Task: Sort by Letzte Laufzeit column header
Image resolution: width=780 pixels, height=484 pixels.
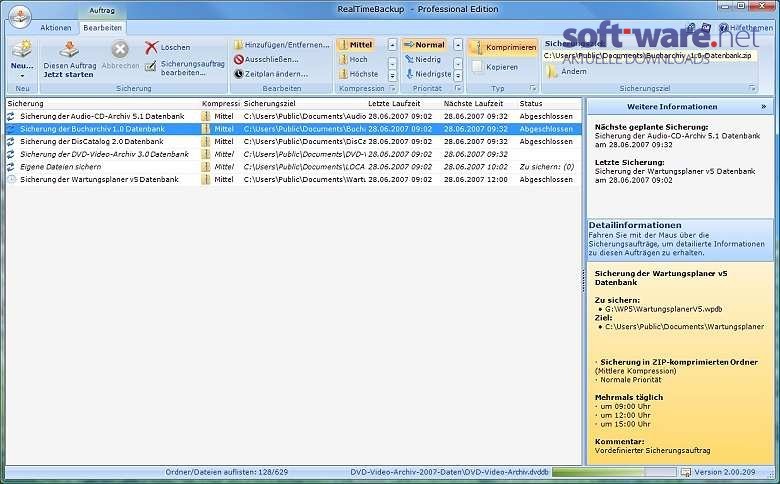Action: pyautogui.click(x=404, y=103)
